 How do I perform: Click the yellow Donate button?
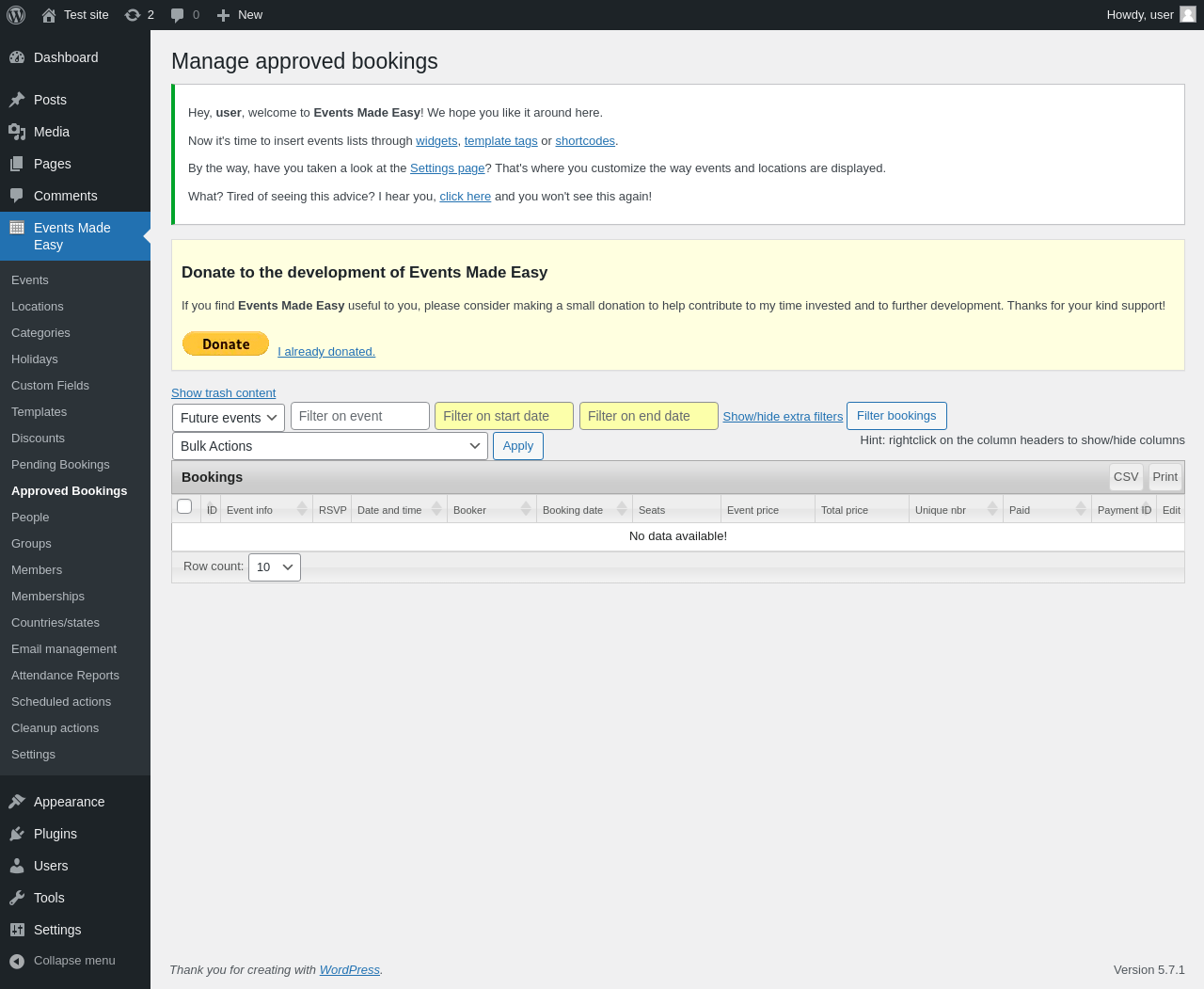226,343
